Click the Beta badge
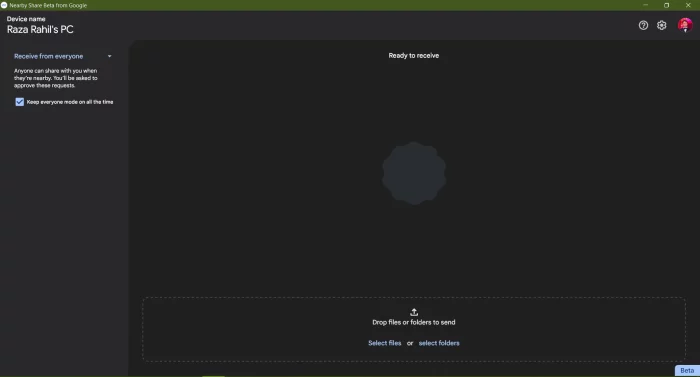This screenshot has width=700, height=377. tap(687, 370)
